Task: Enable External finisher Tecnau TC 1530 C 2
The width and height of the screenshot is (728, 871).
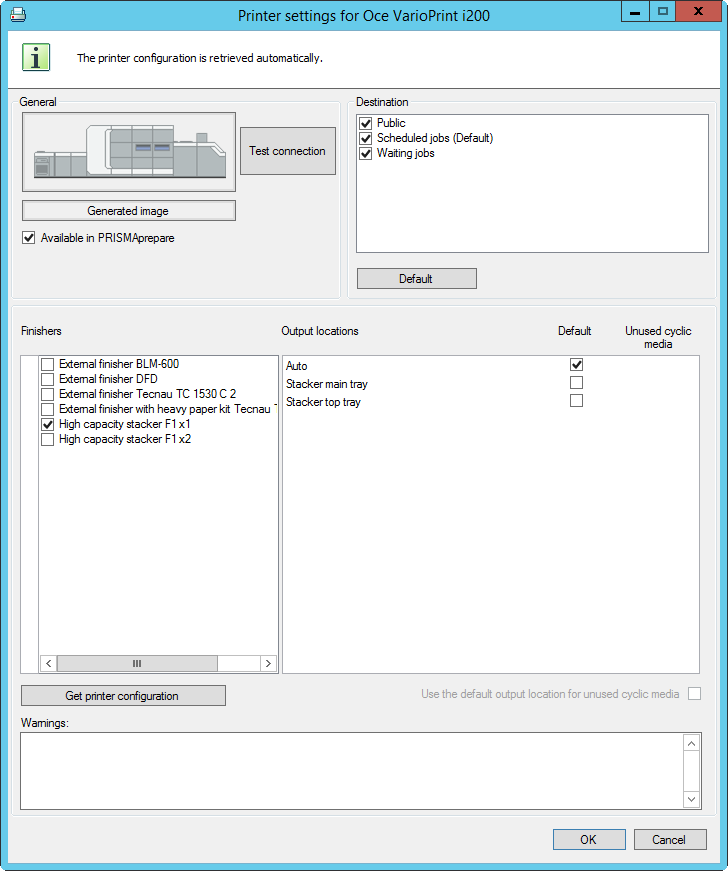Action: pyautogui.click(x=48, y=394)
